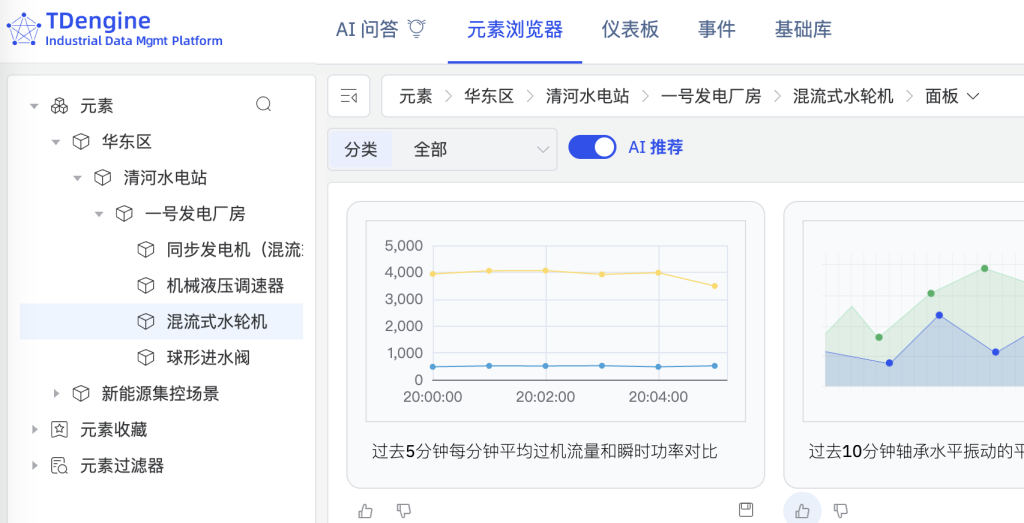Switch to the 仪表板 tab
1024x523 pixels.
pos(630,29)
